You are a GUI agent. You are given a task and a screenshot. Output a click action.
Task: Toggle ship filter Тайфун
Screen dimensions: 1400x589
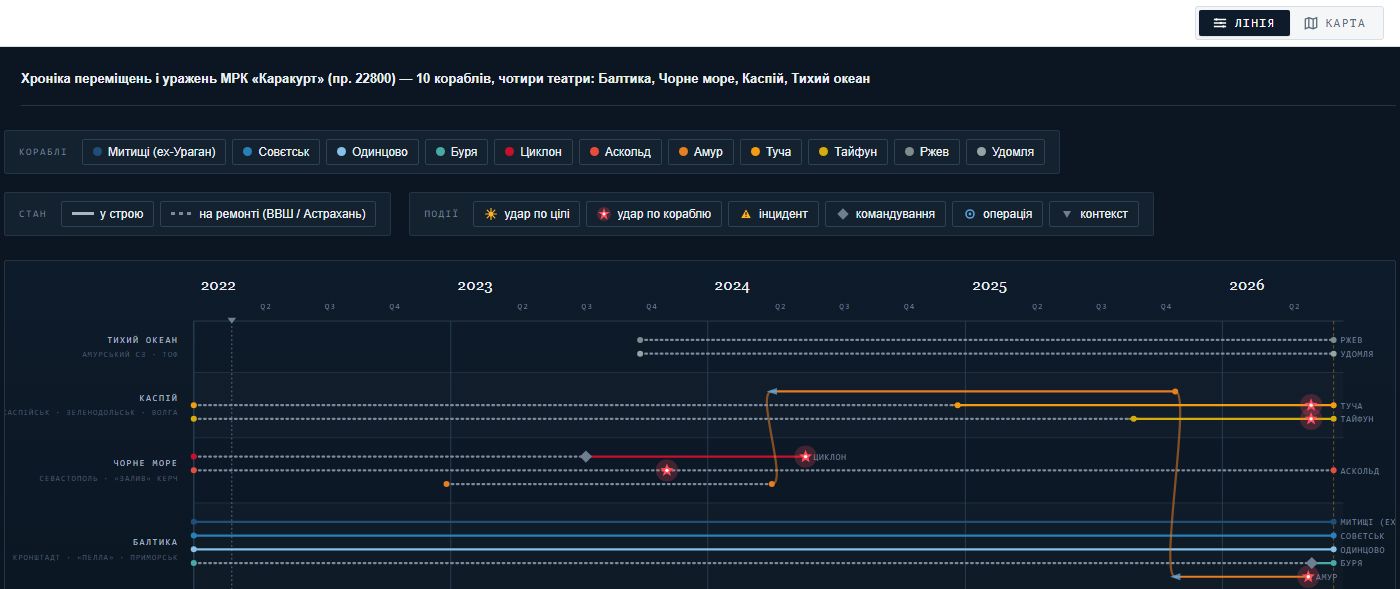(x=847, y=152)
